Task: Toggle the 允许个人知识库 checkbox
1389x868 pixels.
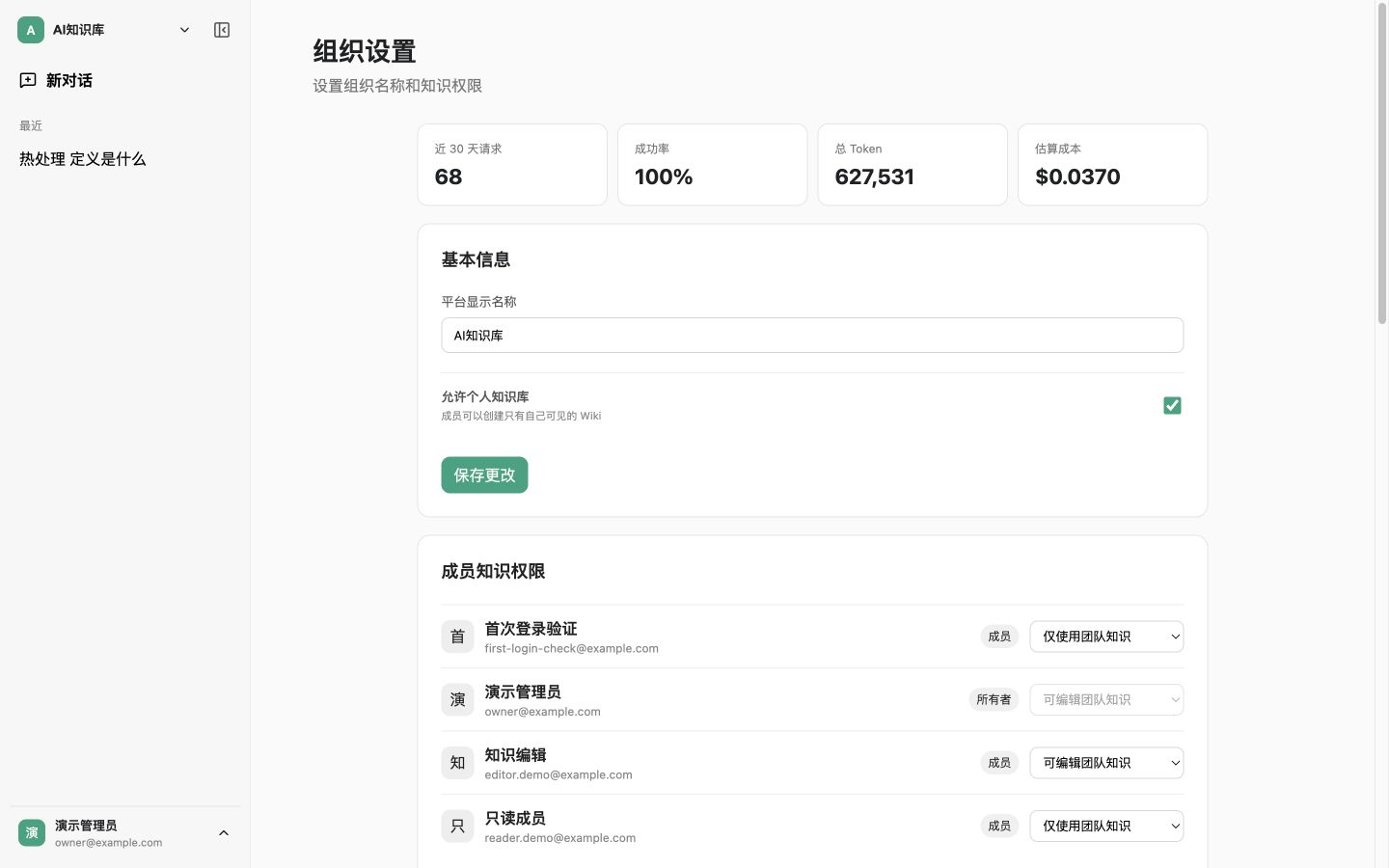Action: click(1172, 405)
